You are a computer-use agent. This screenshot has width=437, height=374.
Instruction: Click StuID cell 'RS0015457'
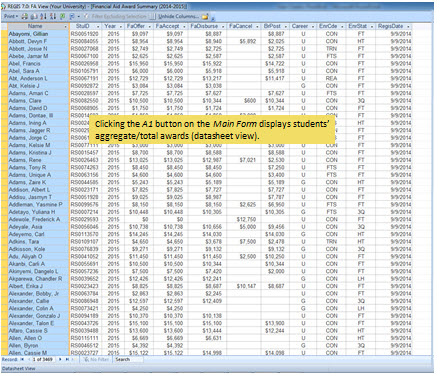[x=85, y=153]
